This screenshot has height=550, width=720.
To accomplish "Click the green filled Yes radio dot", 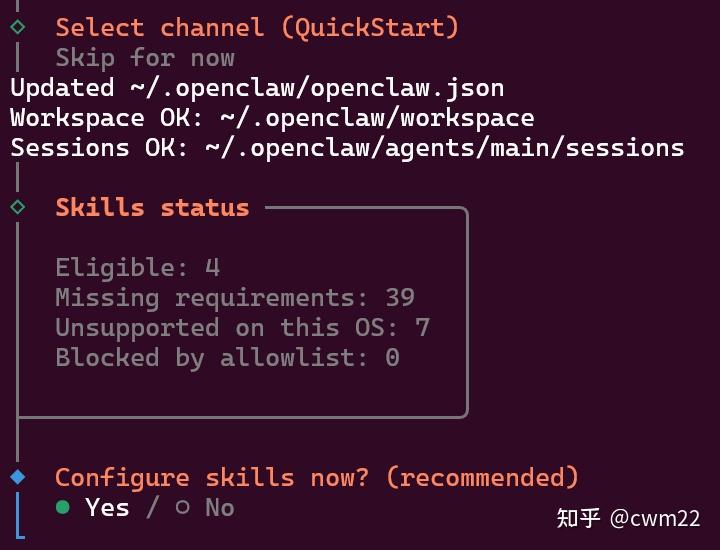I will coord(63,508).
